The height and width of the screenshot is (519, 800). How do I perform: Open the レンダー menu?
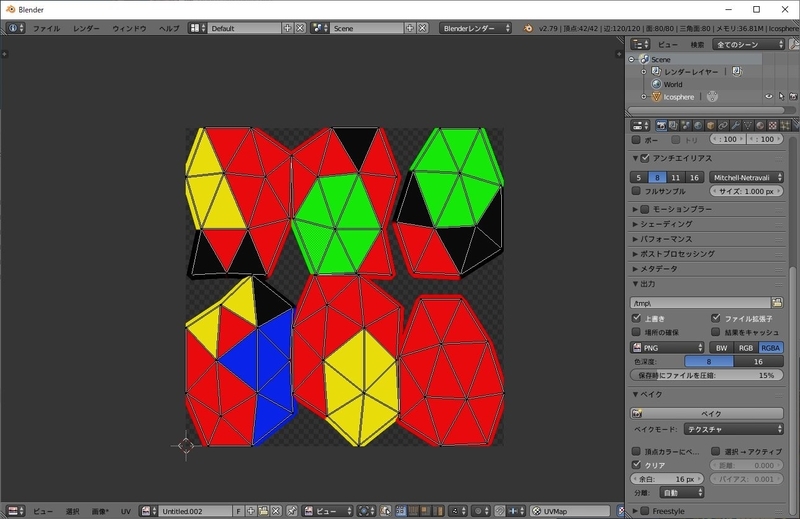click(86, 28)
